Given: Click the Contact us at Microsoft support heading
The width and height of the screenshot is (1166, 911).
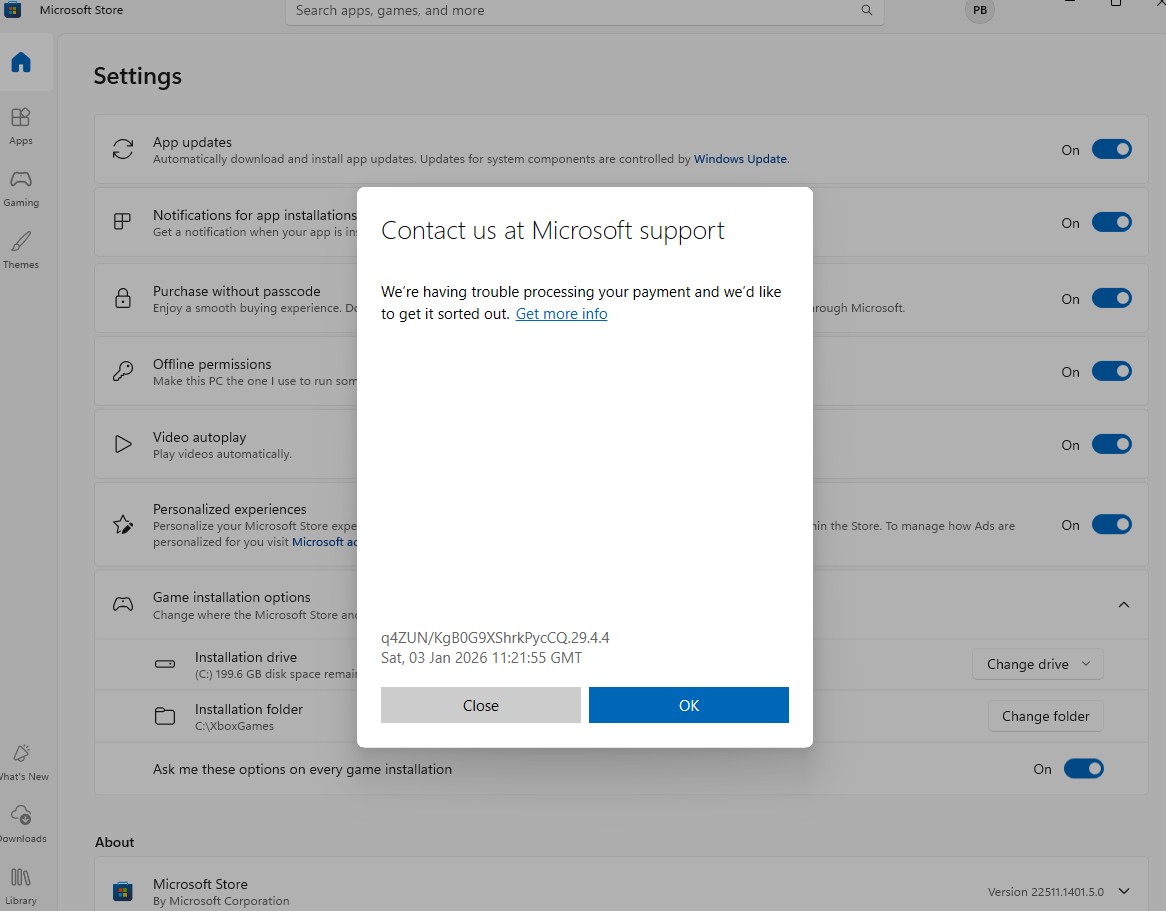Looking at the screenshot, I should click(x=553, y=231).
